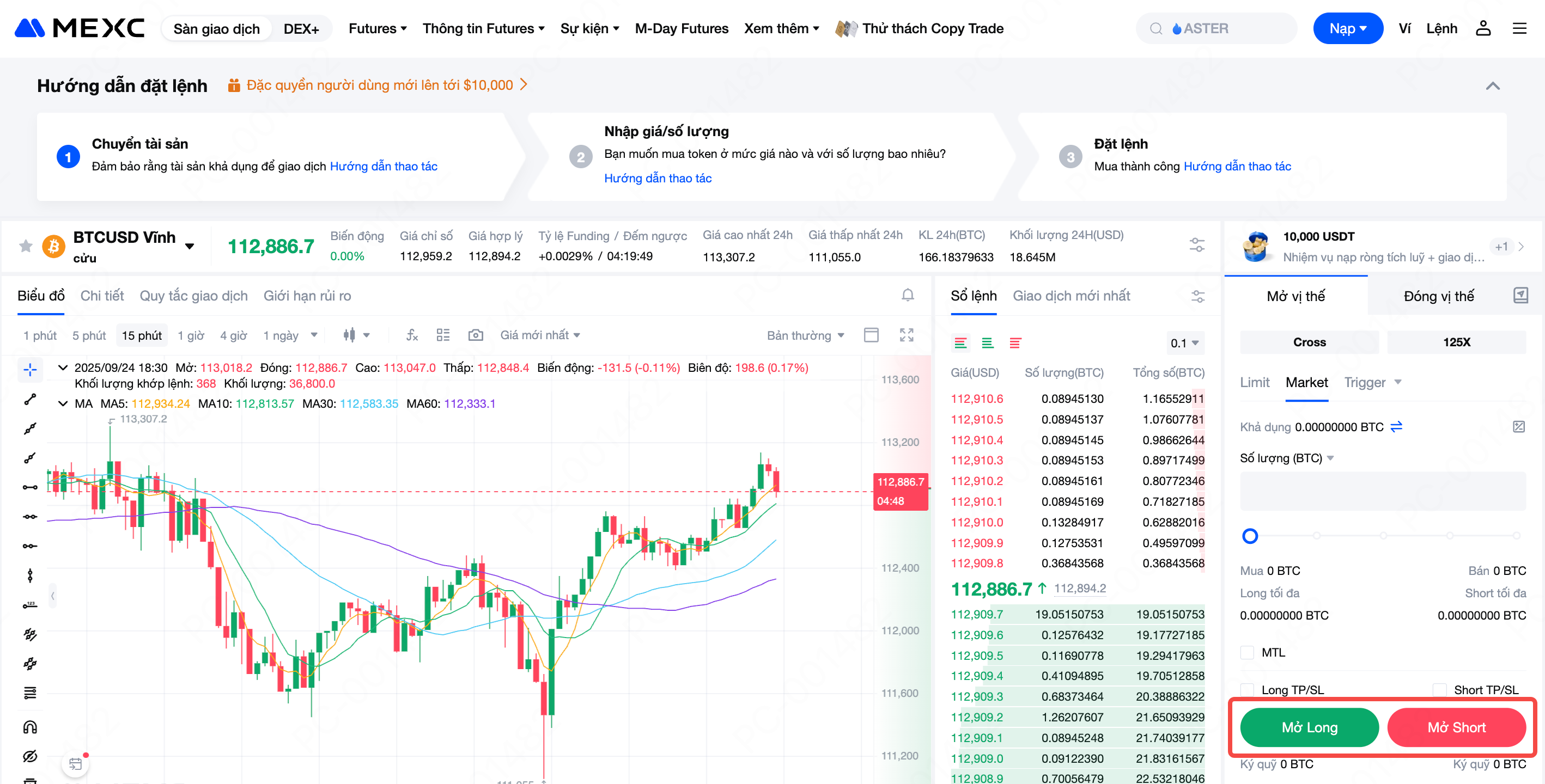
Task: Click the transfer arrows next to Khả dụng
Action: [x=1396, y=427]
